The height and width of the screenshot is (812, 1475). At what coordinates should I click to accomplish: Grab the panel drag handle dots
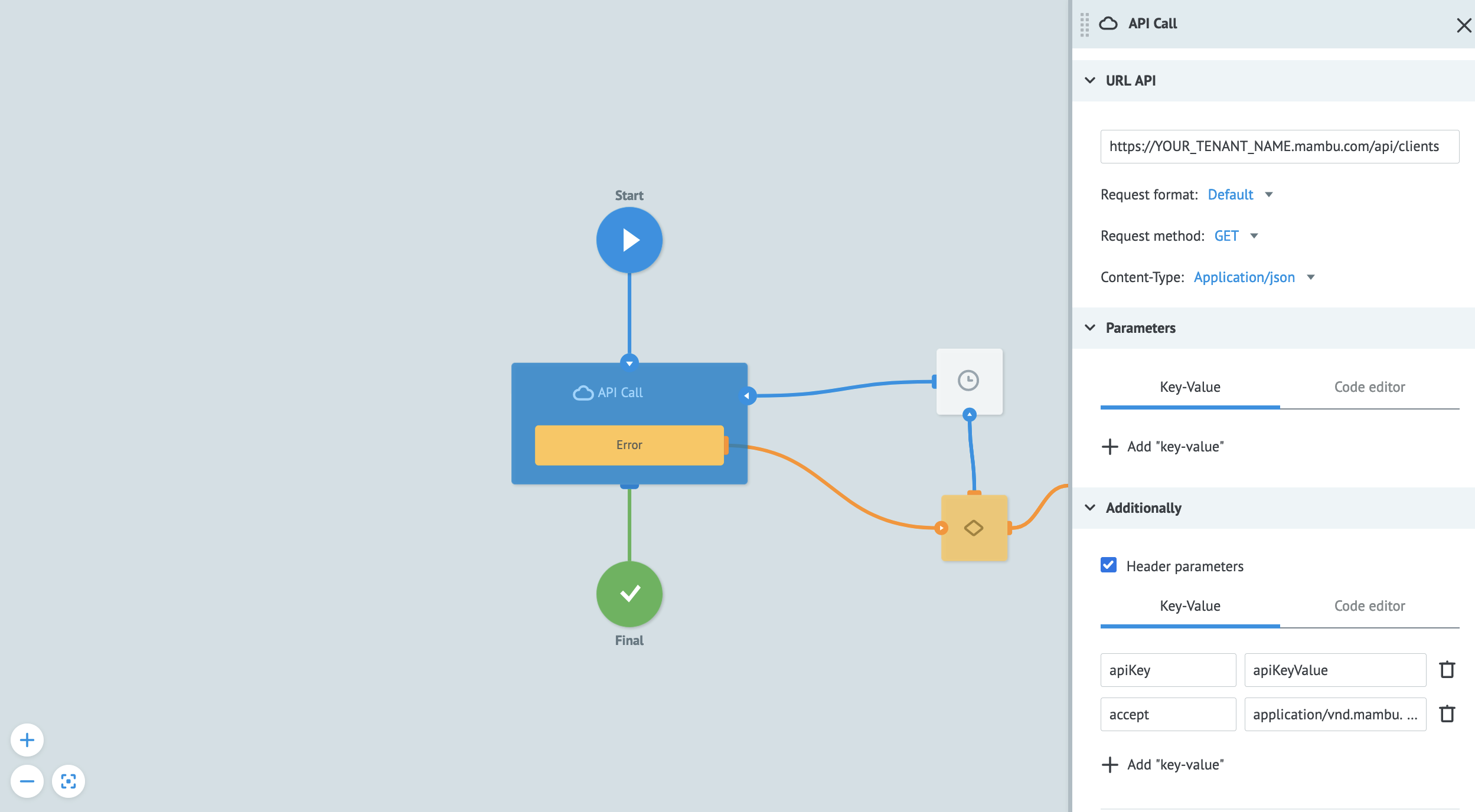1084,25
